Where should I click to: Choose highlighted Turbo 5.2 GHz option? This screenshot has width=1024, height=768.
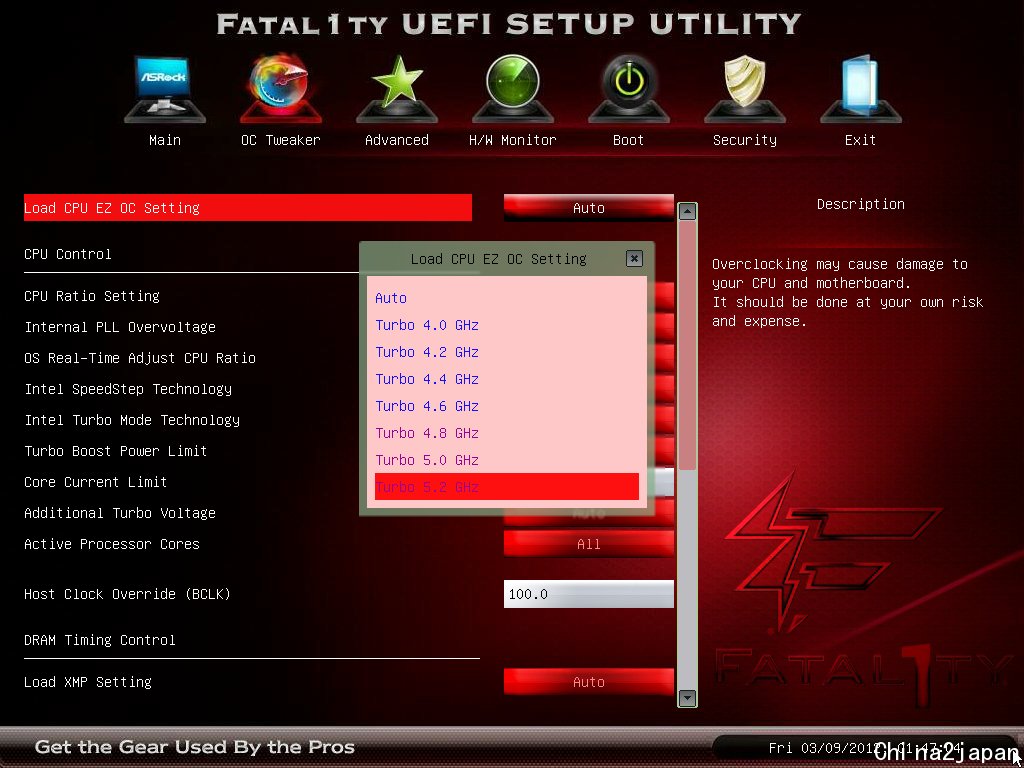[x=507, y=487]
